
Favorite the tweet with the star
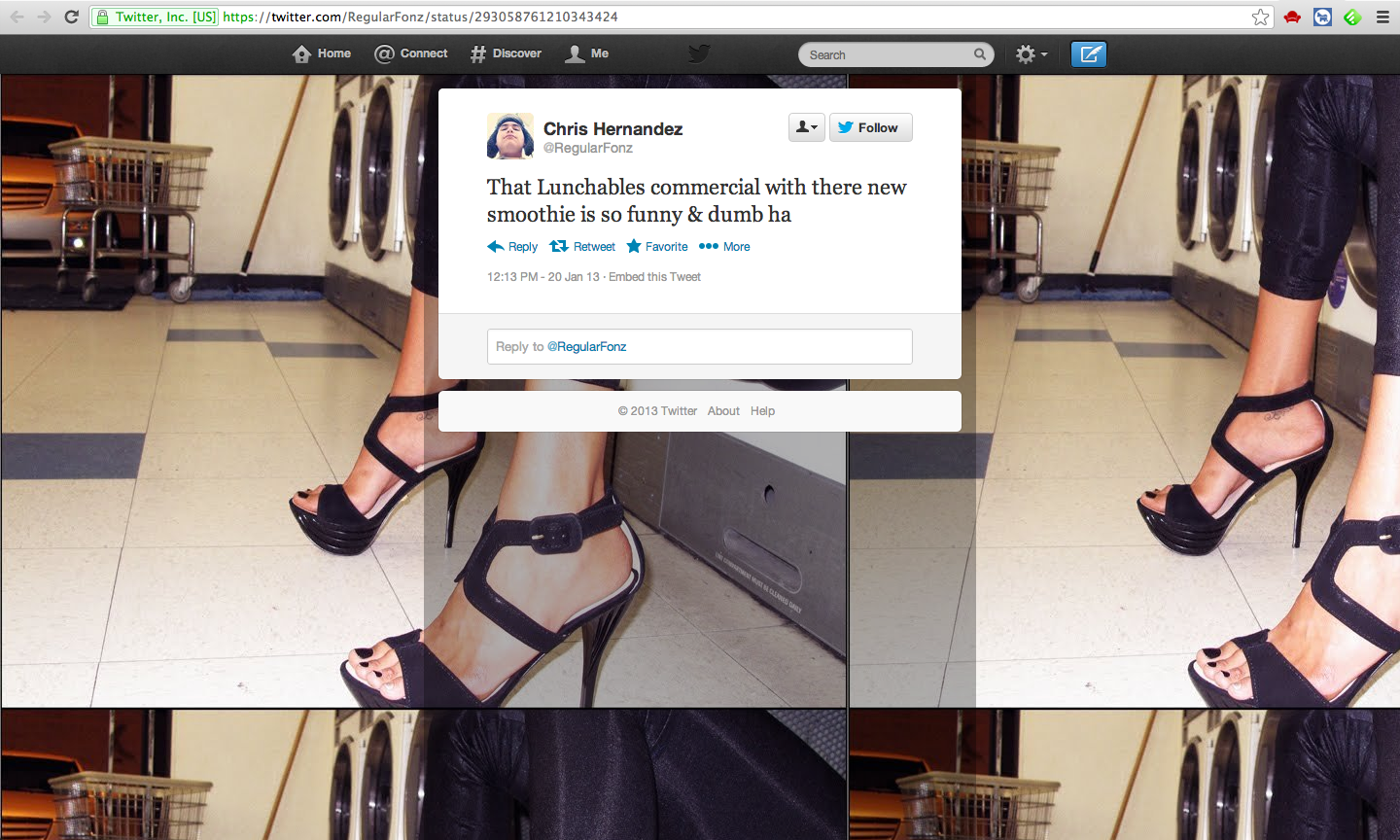(x=657, y=247)
